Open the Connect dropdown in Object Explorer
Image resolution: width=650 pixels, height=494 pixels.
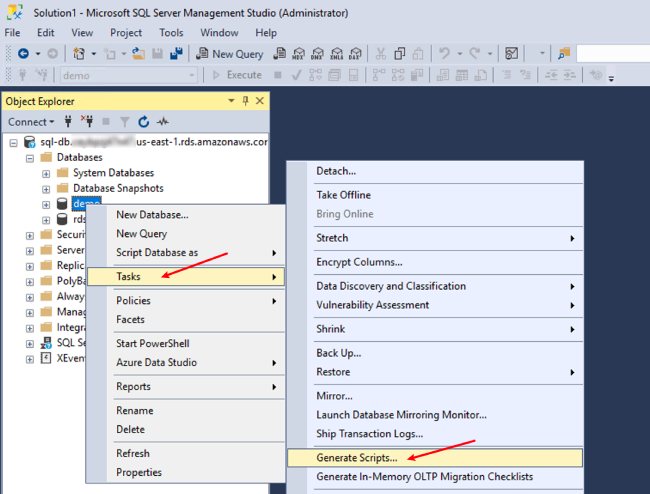click(x=31, y=122)
